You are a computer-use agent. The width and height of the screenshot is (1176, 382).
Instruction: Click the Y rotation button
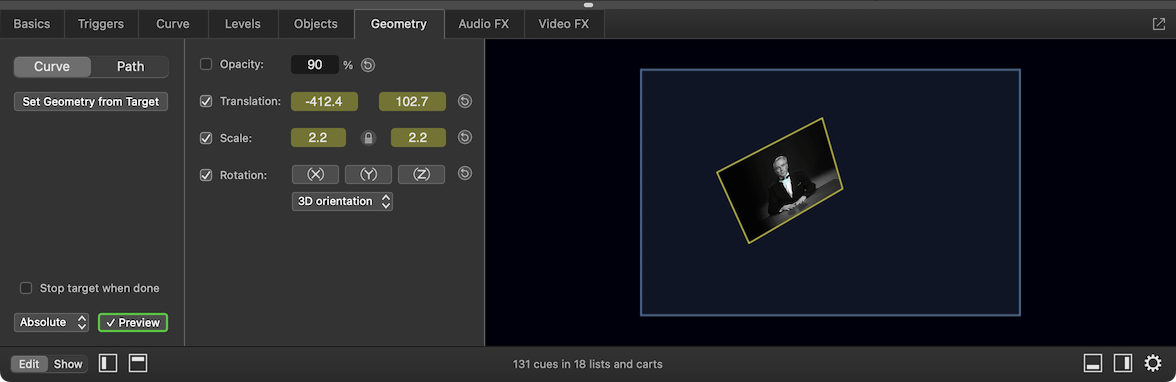click(368, 174)
